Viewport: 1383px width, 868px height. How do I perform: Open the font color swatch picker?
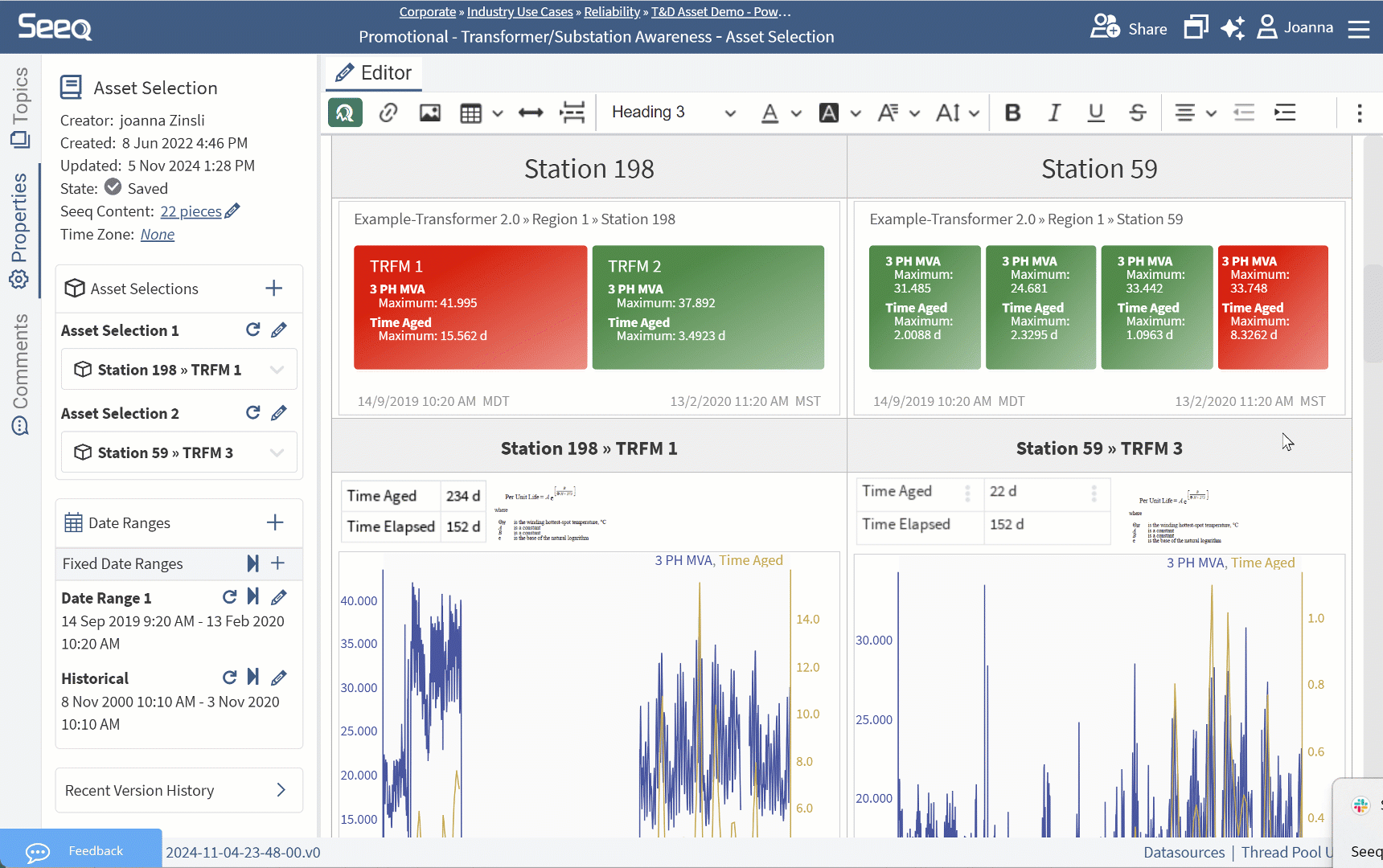tap(769, 113)
